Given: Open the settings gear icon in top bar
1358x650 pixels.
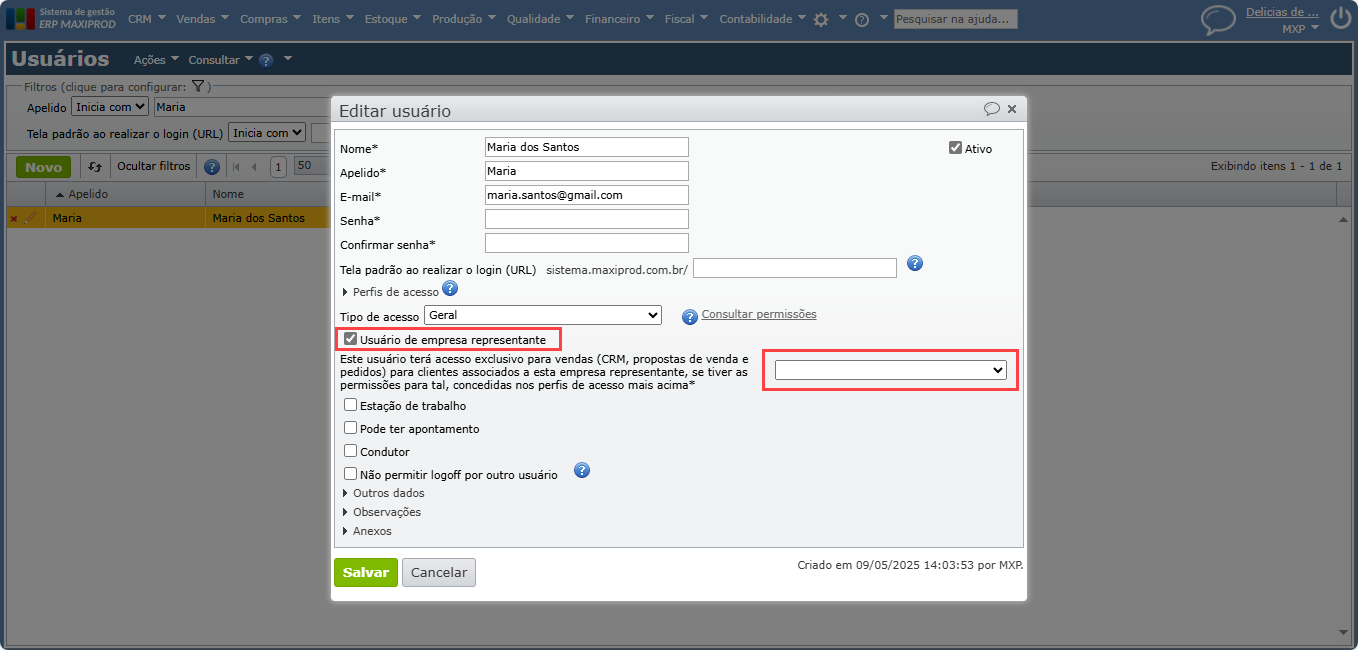Looking at the screenshot, I should click(x=821, y=19).
